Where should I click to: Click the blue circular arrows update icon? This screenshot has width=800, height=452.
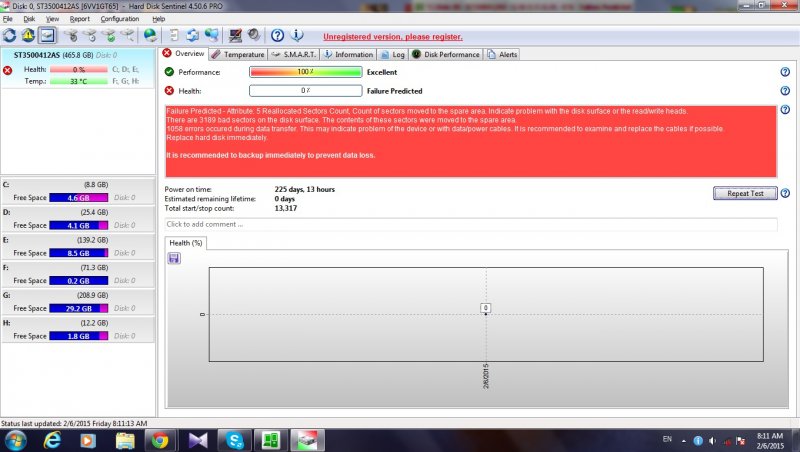tap(193, 36)
